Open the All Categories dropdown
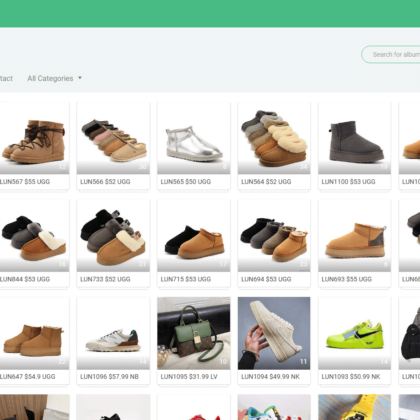 (x=54, y=78)
